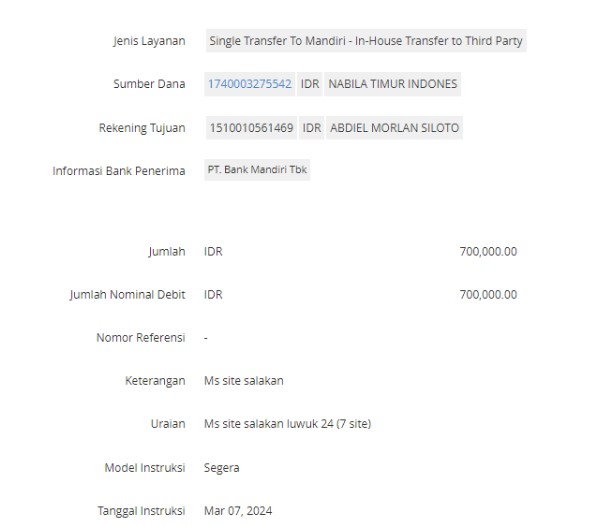Viewport: 603px width, 525px height.
Task: Click the destination account number 1510010561469
Action: click(x=252, y=128)
